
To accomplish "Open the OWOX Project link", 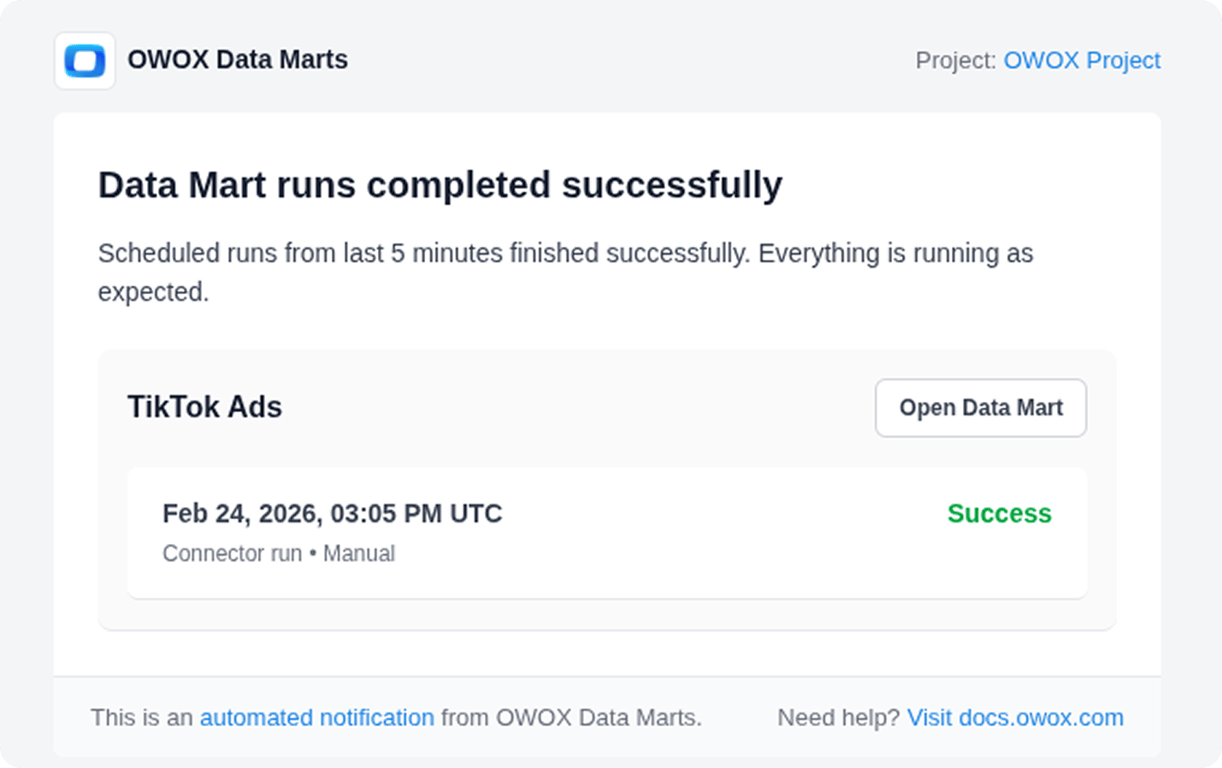I will (x=1082, y=60).
